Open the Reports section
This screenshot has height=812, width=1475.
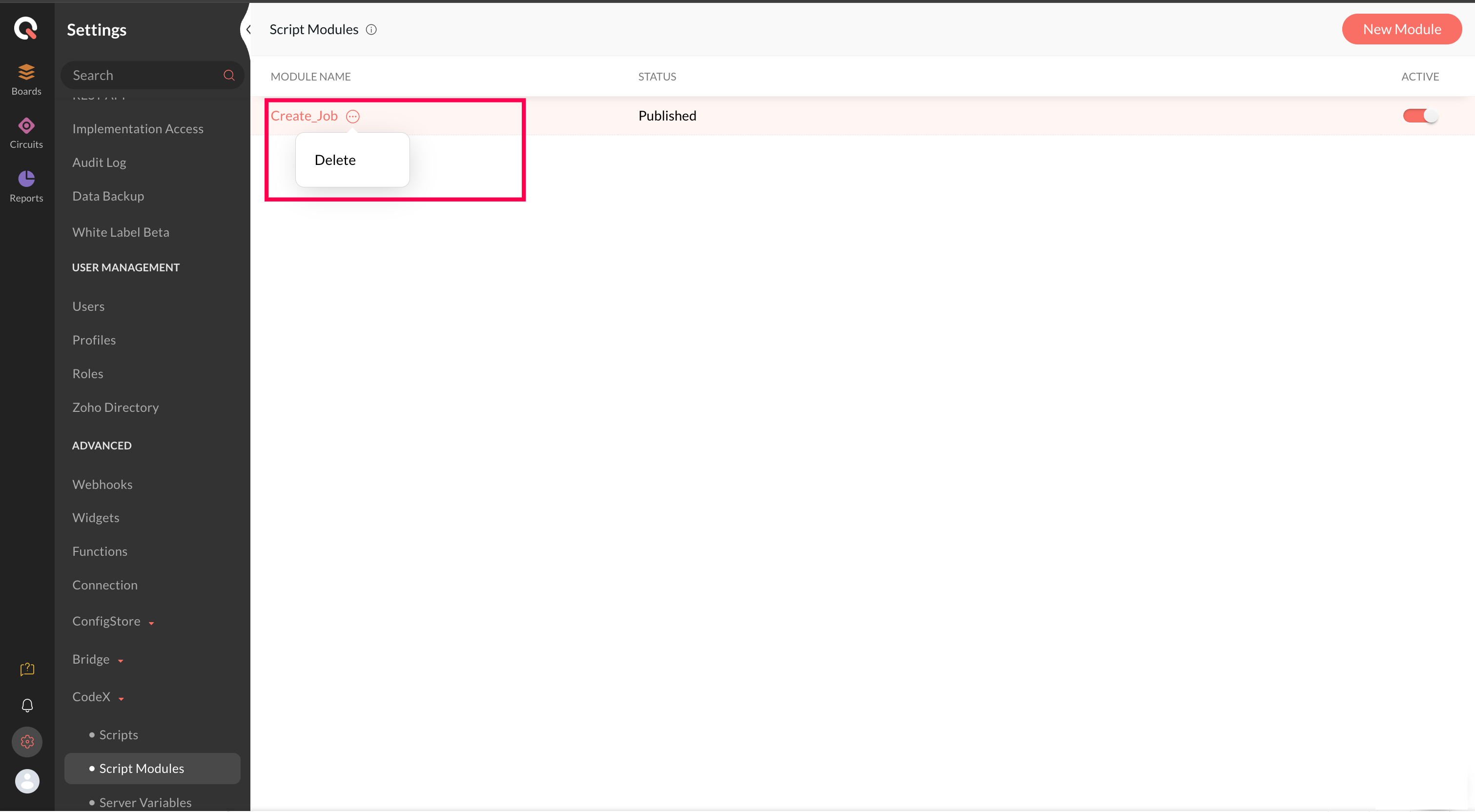pos(26,187)
